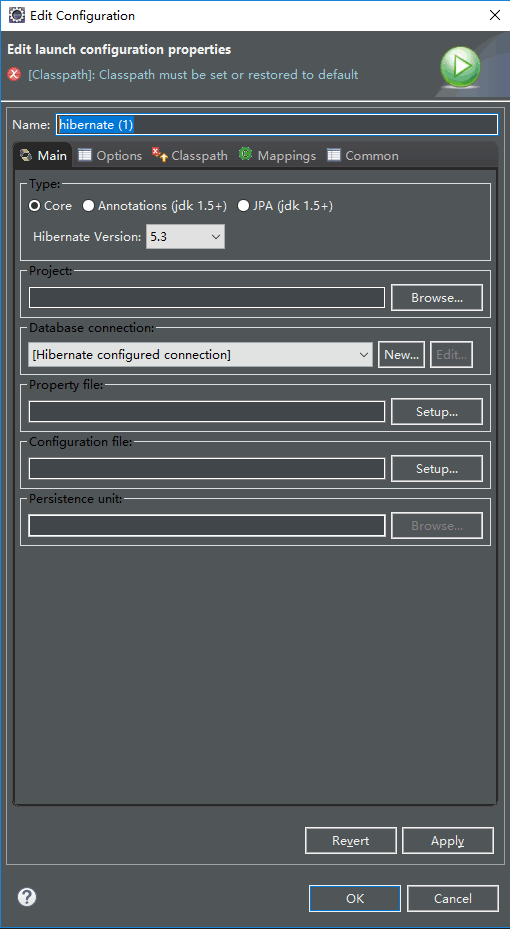The image size is (510, 929).
Task: Click the Mappings tab icon
Action: tap(245, 155)
